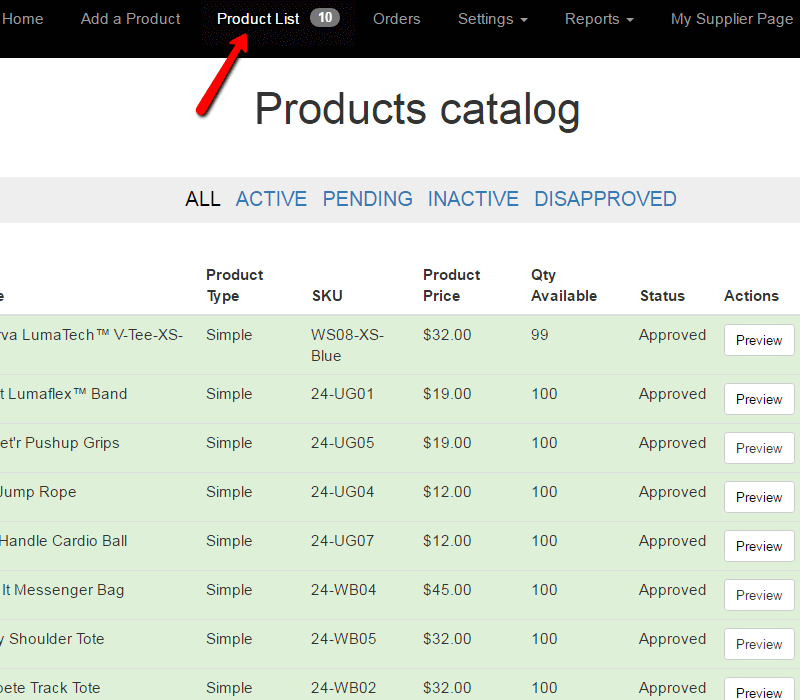800x700 pixels.
Task: Preview the Jump Rope product row
Action: click(759, 497)
